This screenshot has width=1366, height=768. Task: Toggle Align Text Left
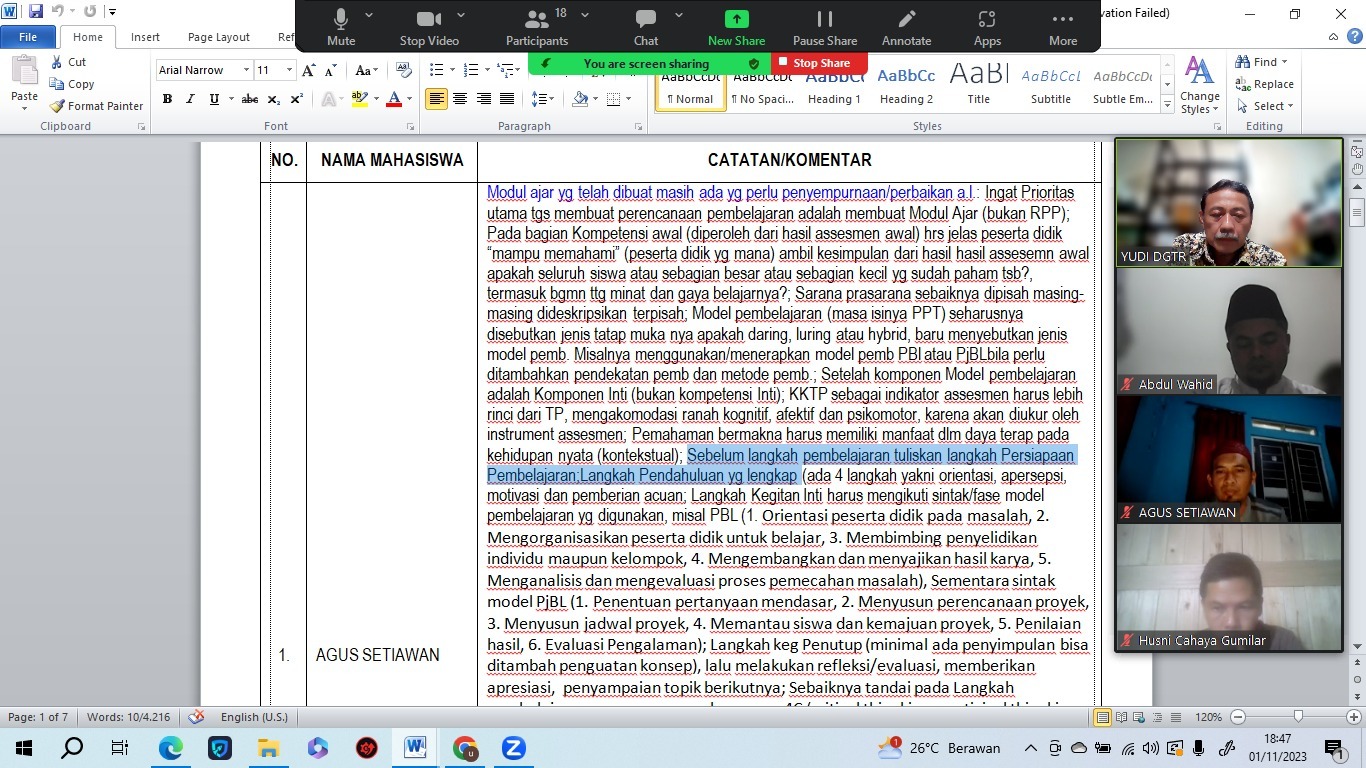coord(436,99)
